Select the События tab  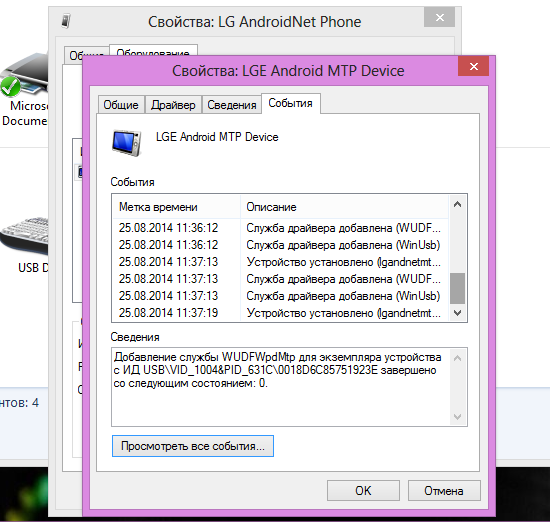290,103
